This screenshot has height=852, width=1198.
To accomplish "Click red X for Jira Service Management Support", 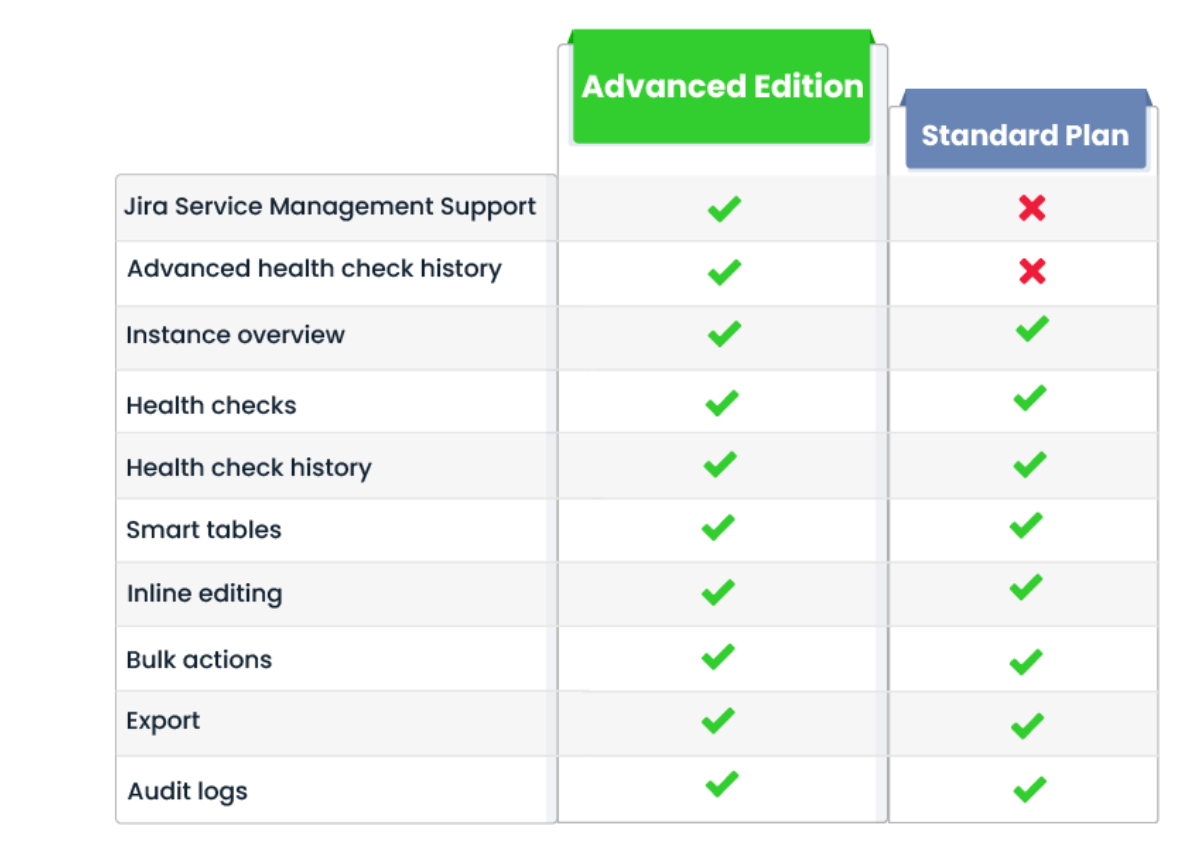I will point(1032,208).
